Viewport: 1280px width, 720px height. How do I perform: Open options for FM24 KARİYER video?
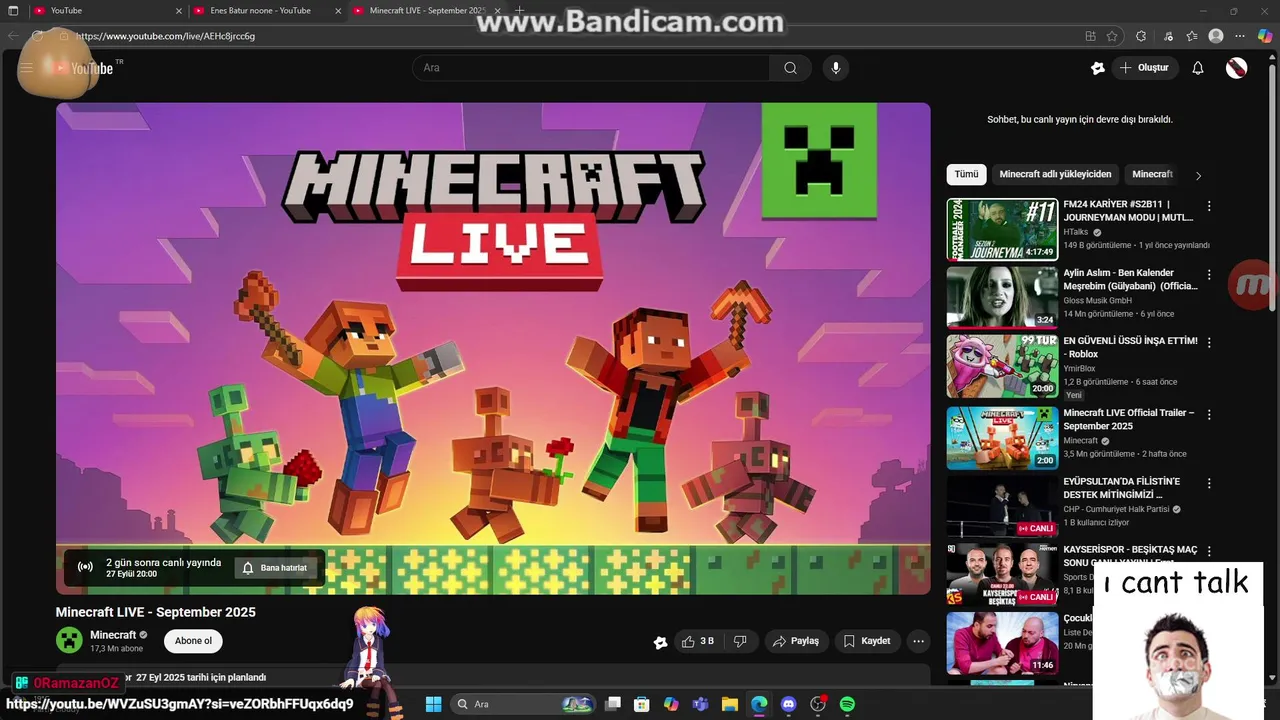[1209, 206]
